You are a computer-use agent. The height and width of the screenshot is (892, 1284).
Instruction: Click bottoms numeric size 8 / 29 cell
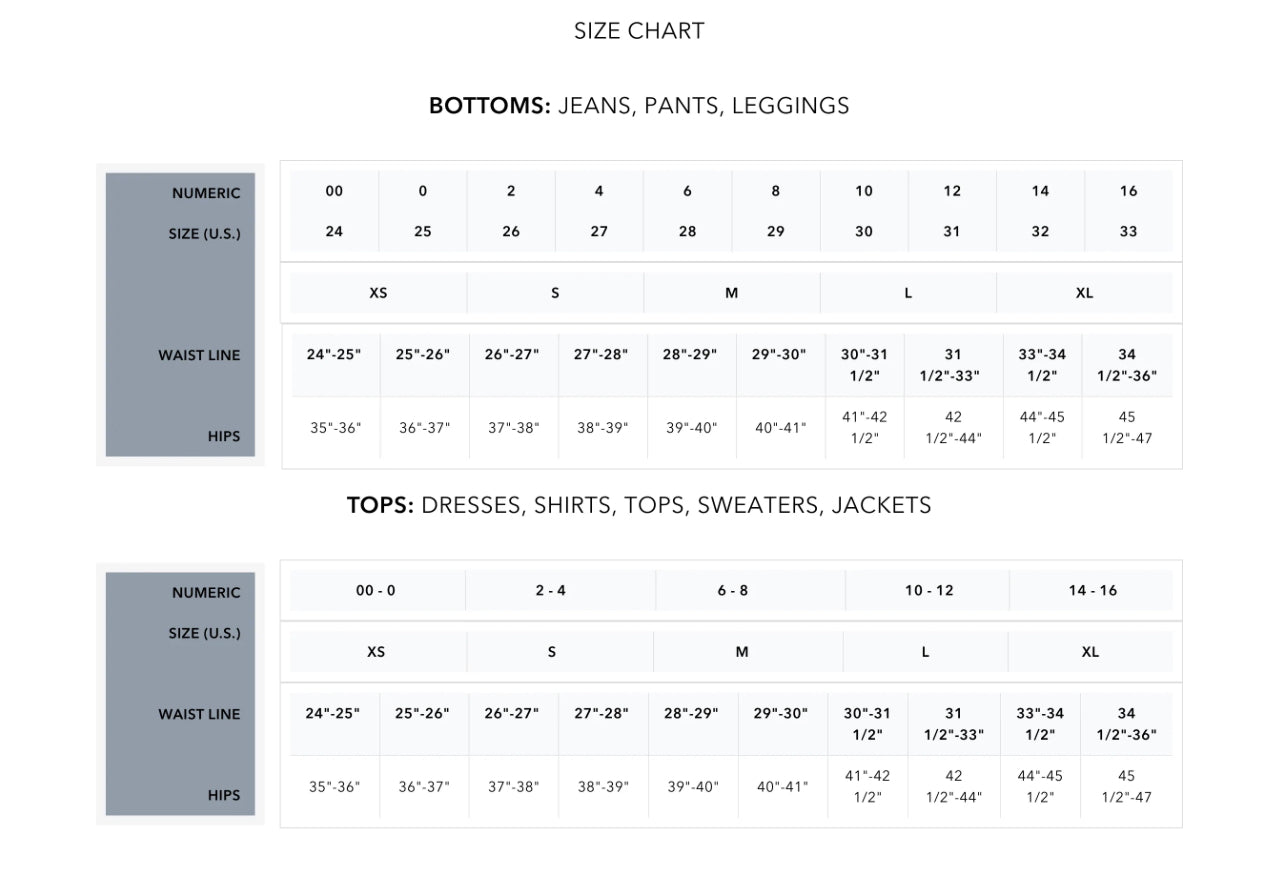tap(775, 211)
